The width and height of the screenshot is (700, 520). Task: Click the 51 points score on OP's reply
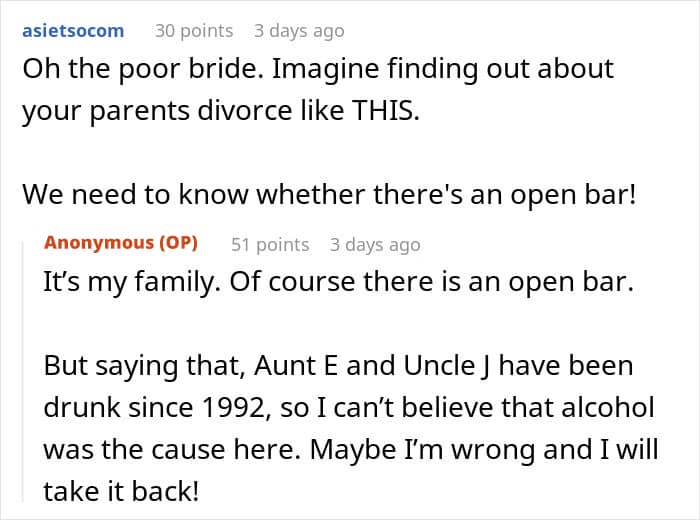[x=270, y=245]
